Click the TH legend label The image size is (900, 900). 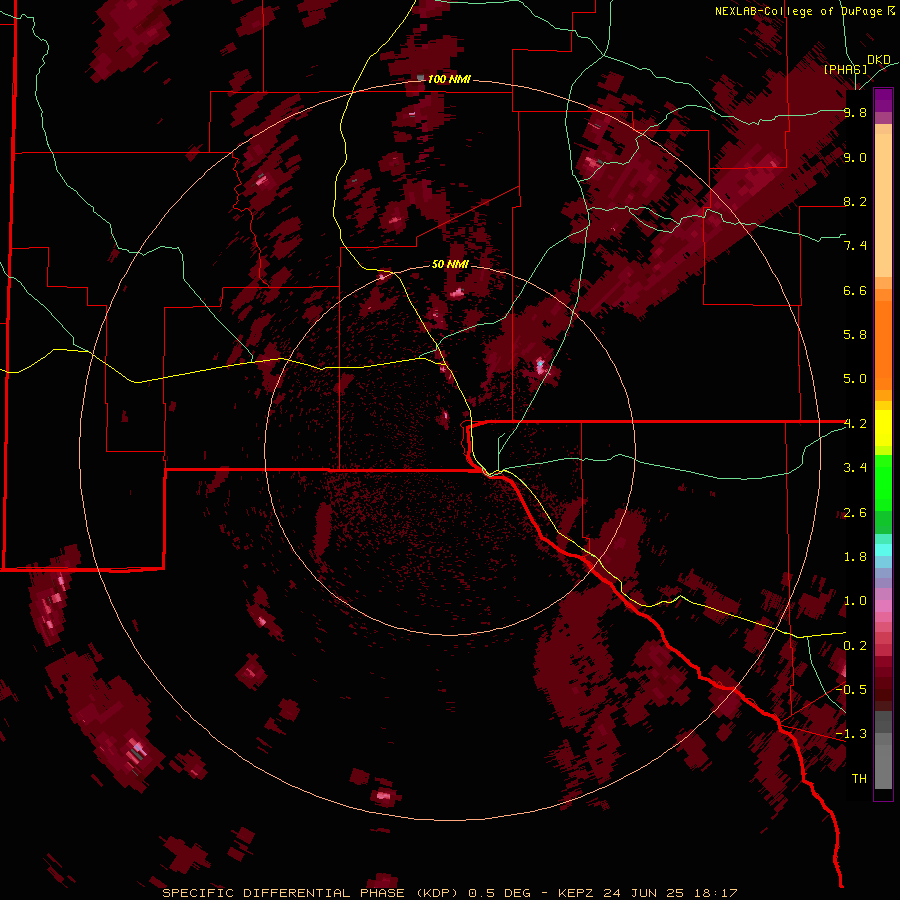tap(859, 779)
